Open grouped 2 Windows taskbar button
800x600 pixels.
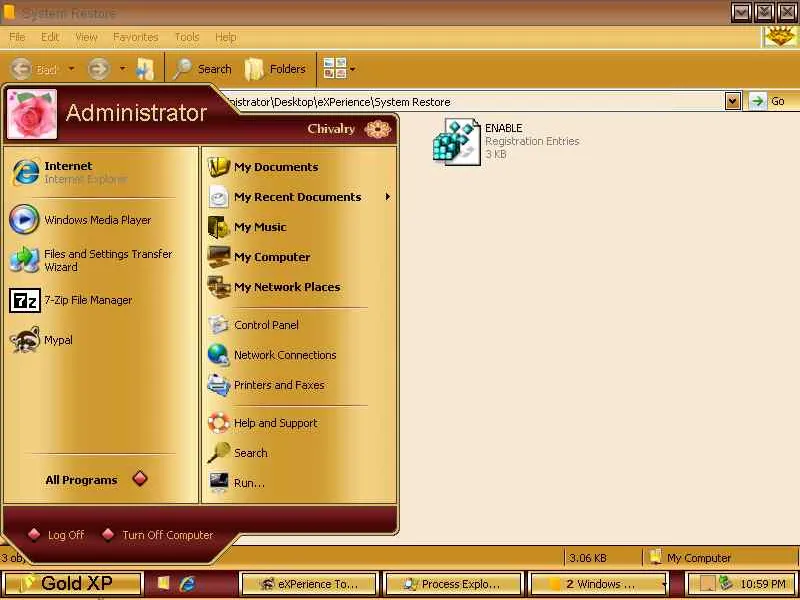[599, 584]
